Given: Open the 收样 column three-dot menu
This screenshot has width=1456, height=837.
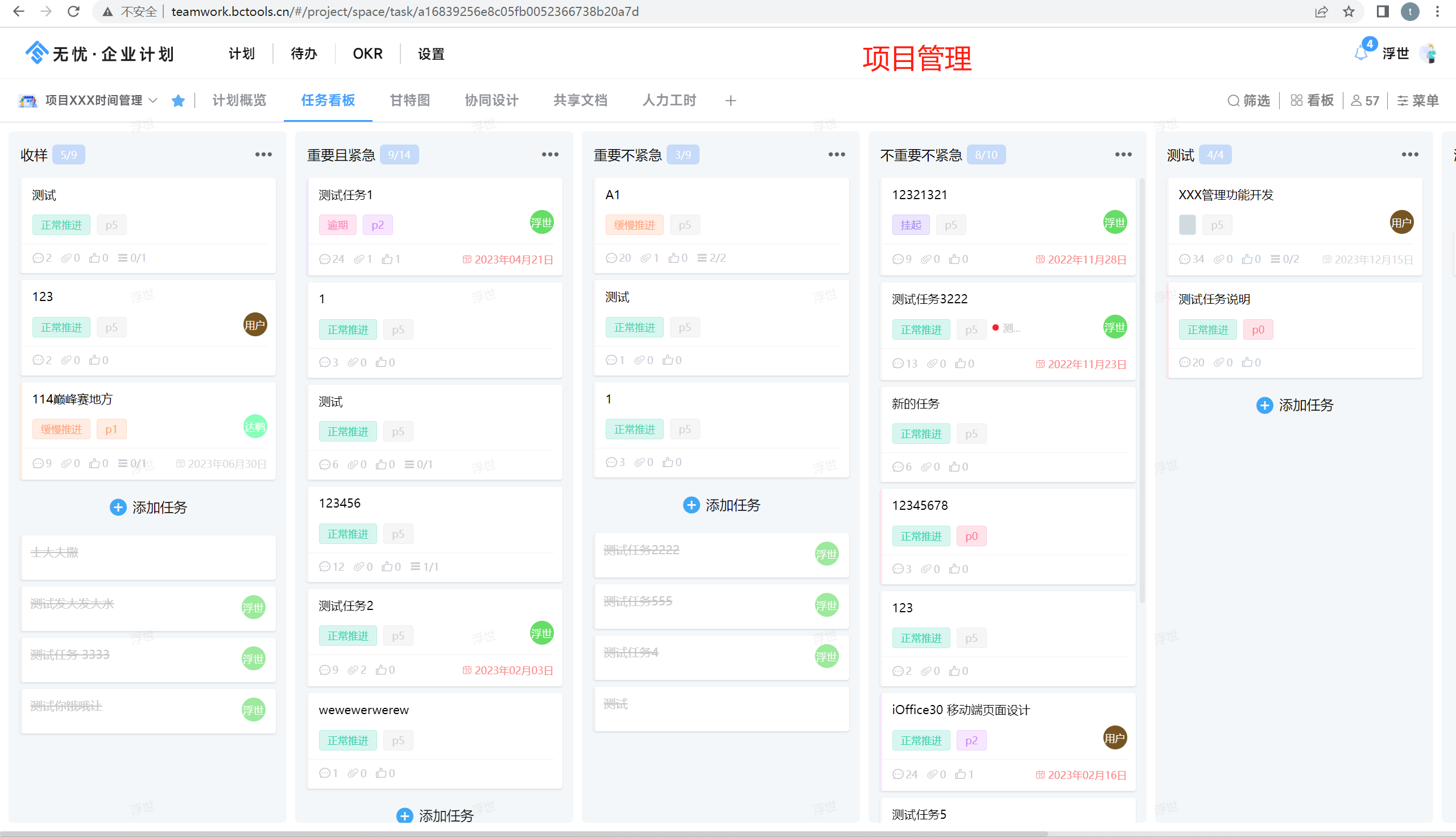Looking at the screenshot, I should click(263, 155).
